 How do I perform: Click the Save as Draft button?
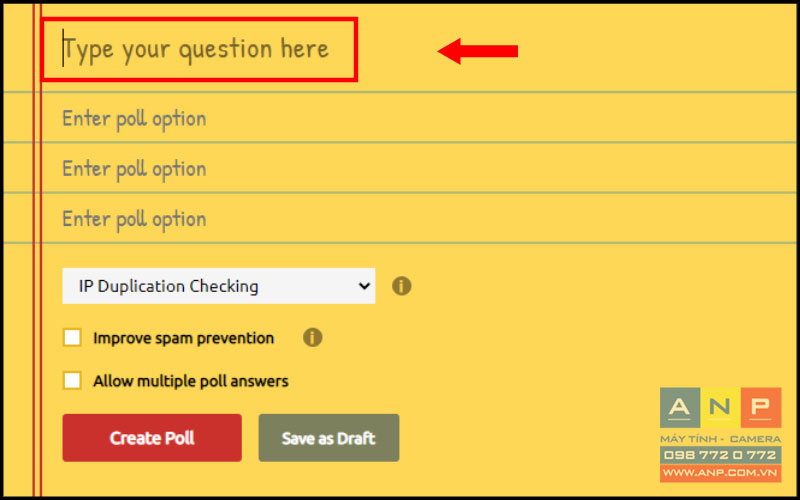click(x=329, y=438)
